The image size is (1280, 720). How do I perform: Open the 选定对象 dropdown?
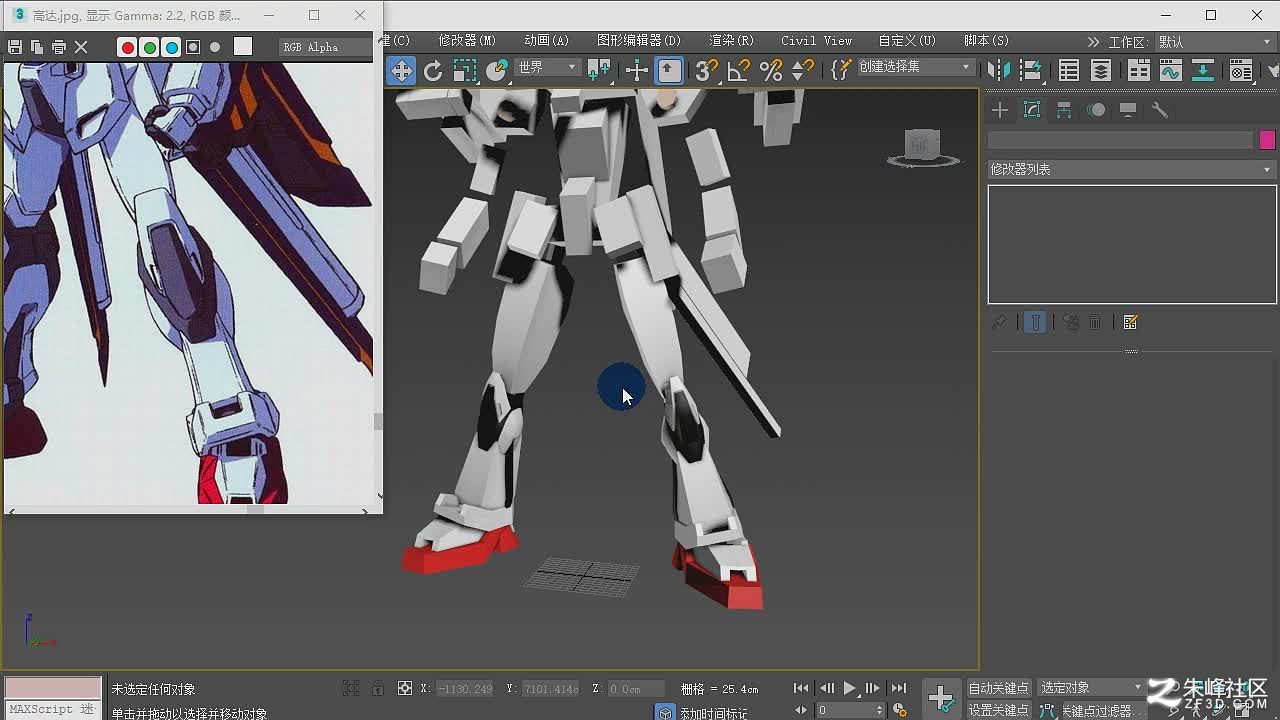click(x=1091, y=688)
